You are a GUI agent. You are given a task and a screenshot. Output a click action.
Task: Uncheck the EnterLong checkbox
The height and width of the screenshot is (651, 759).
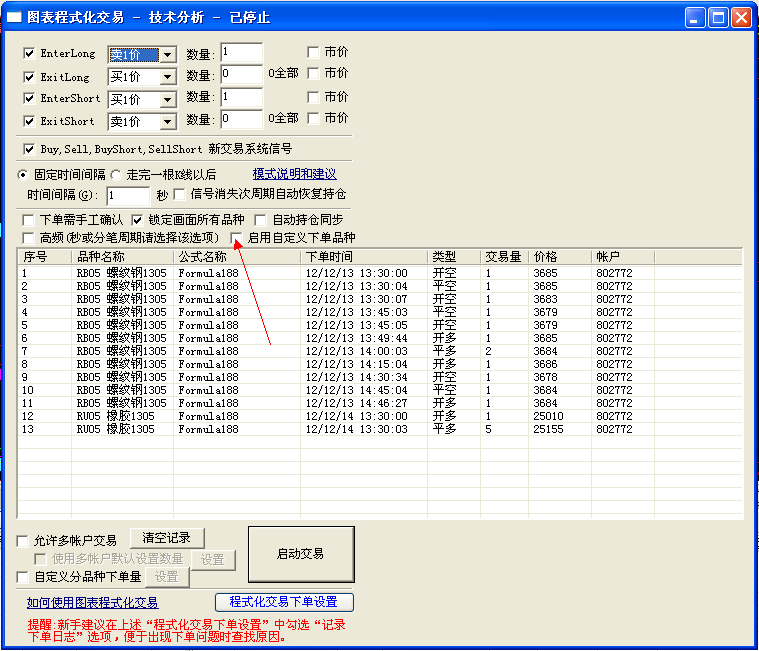pyautogui.click(x=29, y=53)
